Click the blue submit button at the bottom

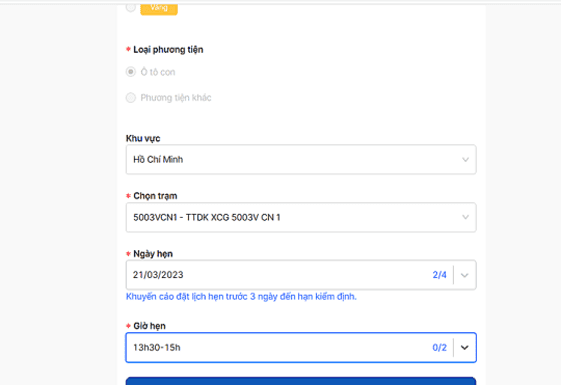(301, 381)
